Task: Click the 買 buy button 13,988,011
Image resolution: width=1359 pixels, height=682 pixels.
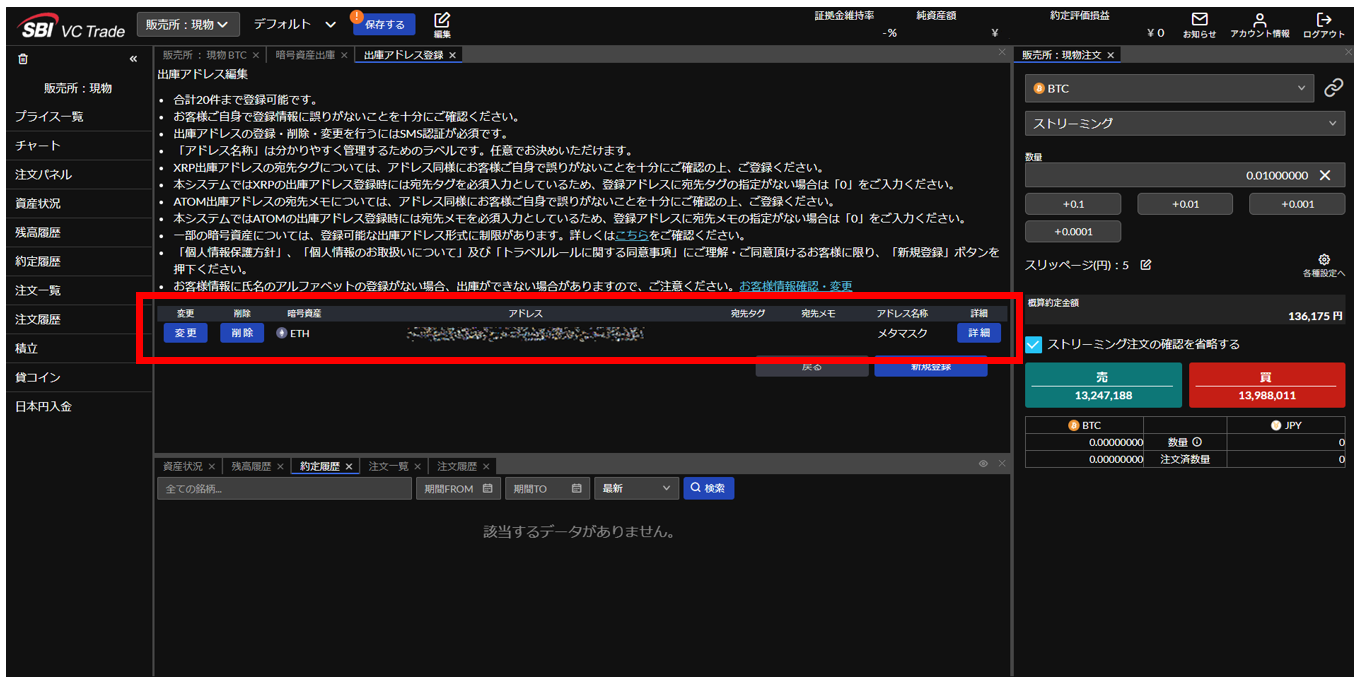Action: (x=1267, y=386)
